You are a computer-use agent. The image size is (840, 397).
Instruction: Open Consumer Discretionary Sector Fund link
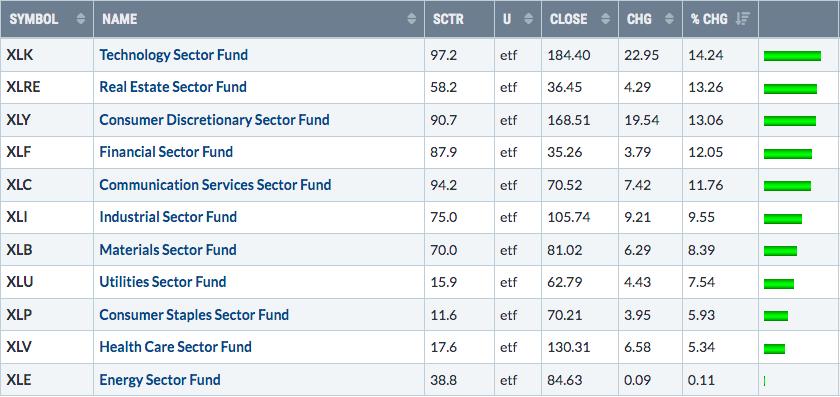pyautogui.click(x=214, y=119)
